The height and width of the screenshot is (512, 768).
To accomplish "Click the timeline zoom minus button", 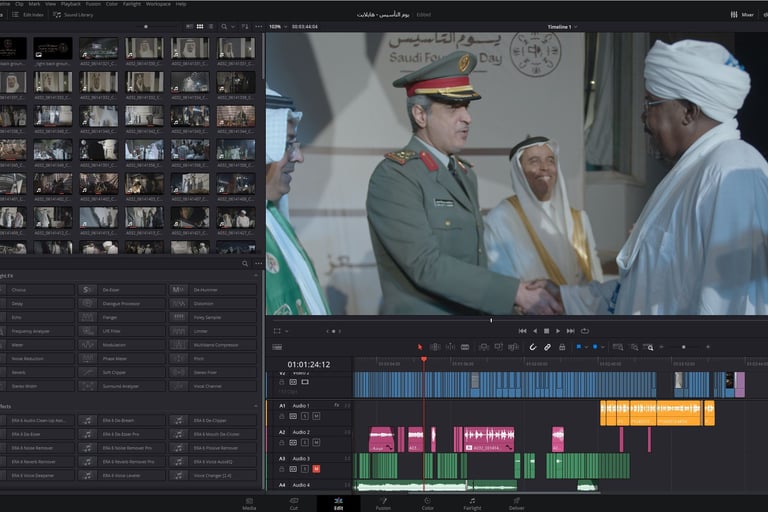I will 661,347.
